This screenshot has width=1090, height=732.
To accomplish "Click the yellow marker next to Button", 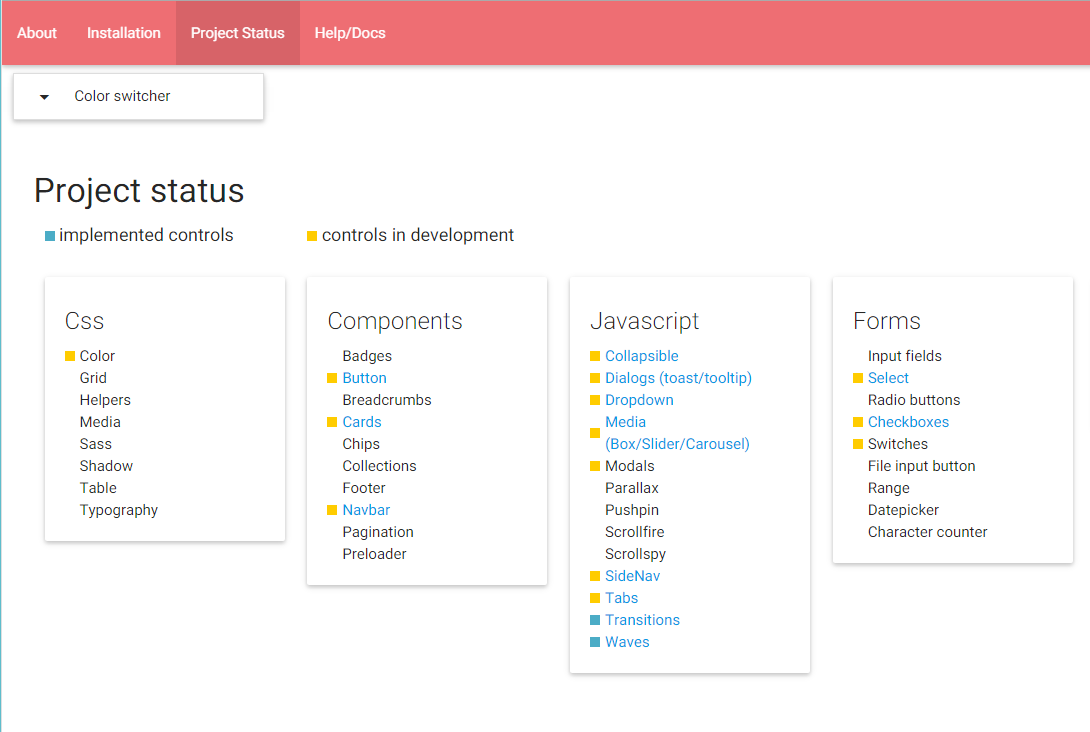I will pyautogui.click(x=332, y=378).
